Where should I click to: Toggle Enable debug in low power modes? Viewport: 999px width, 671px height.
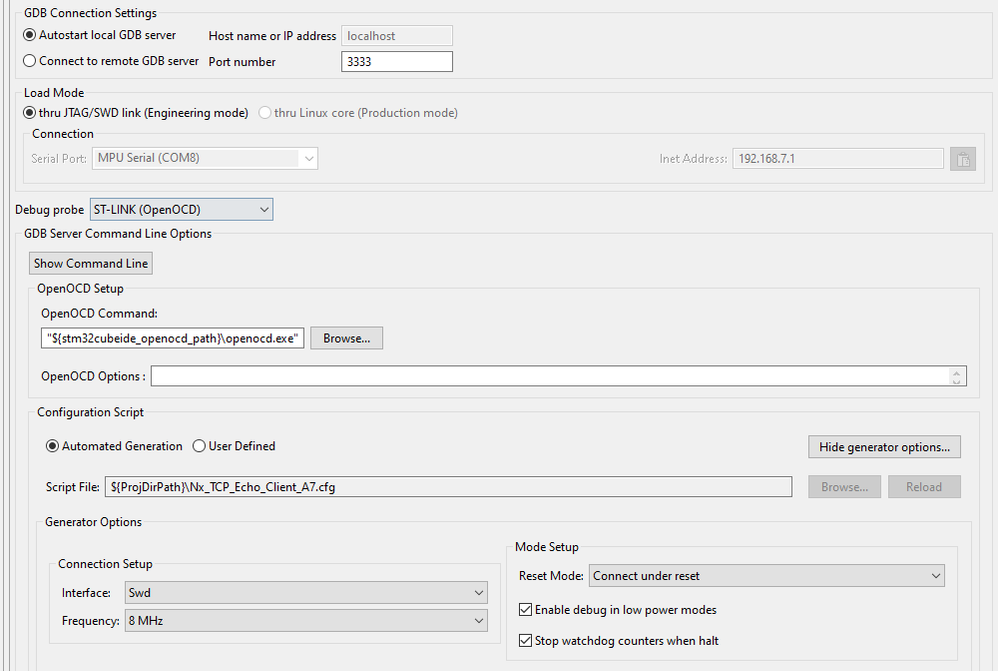click(526, 610)
